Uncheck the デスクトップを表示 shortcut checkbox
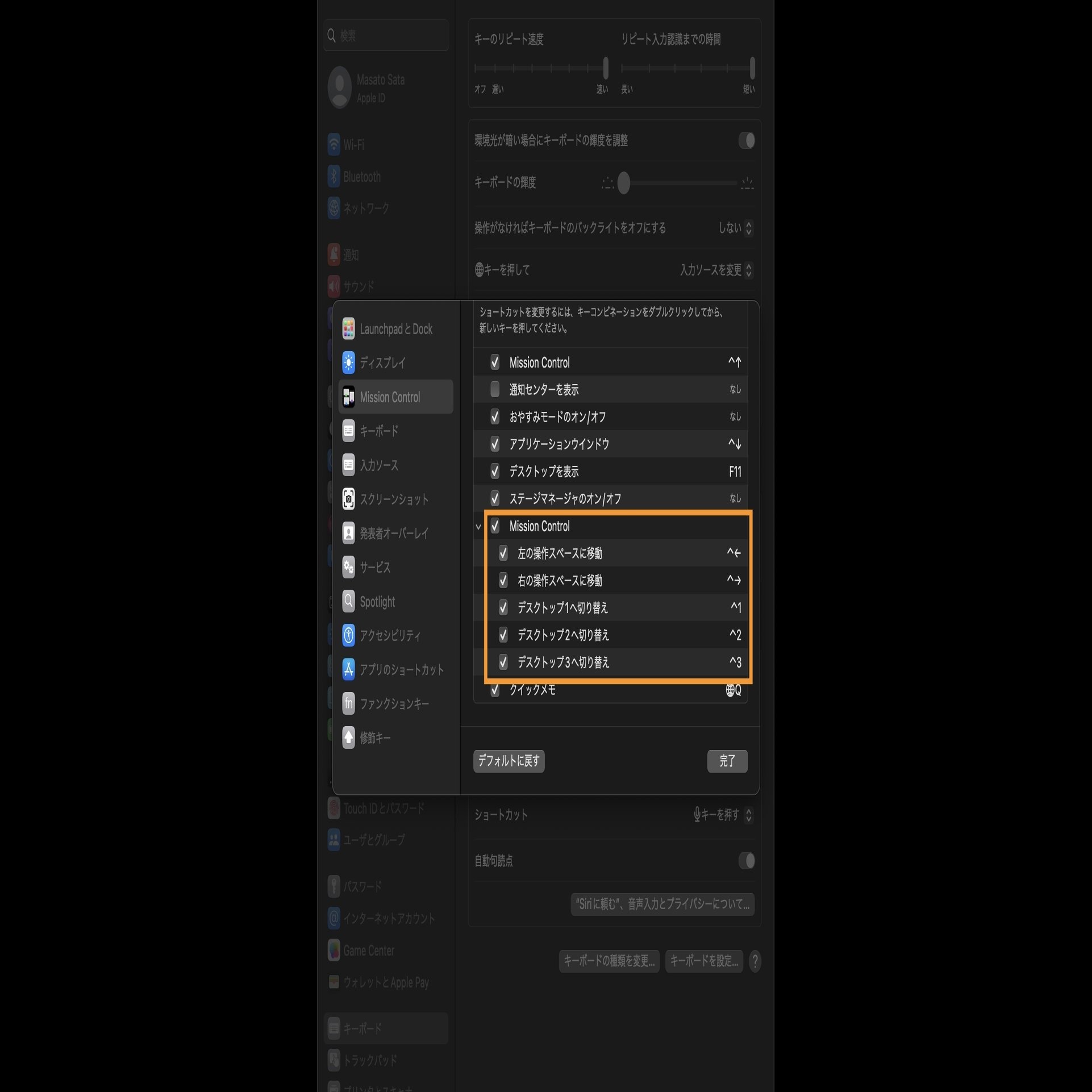Image resolution: width=1092 pixels, height=1092 pixels. pos(495,471)
